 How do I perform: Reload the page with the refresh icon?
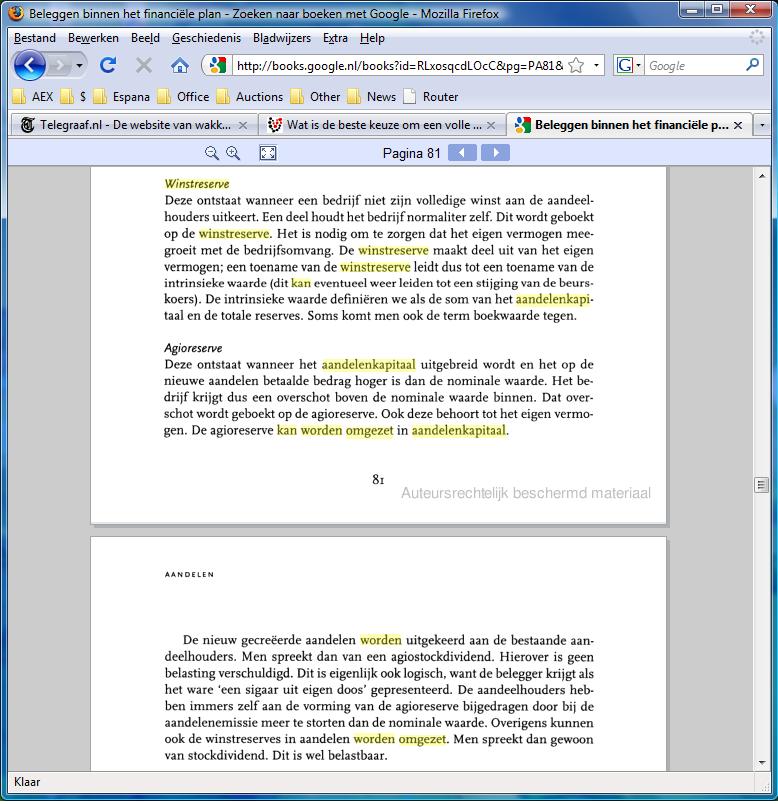coord(108,66)
